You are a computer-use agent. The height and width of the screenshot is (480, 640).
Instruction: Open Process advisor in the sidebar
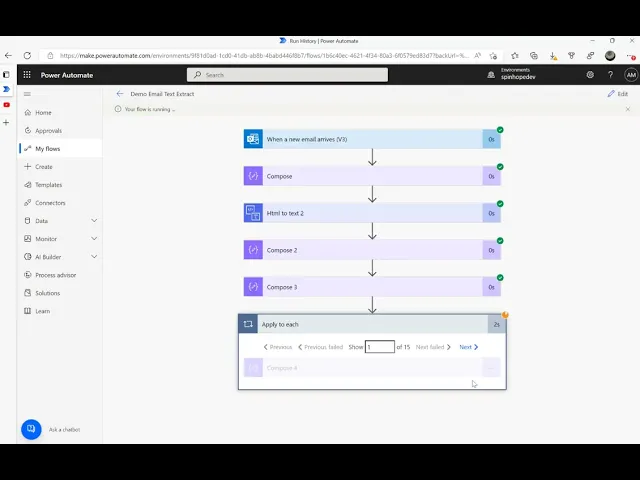(60, 275)
